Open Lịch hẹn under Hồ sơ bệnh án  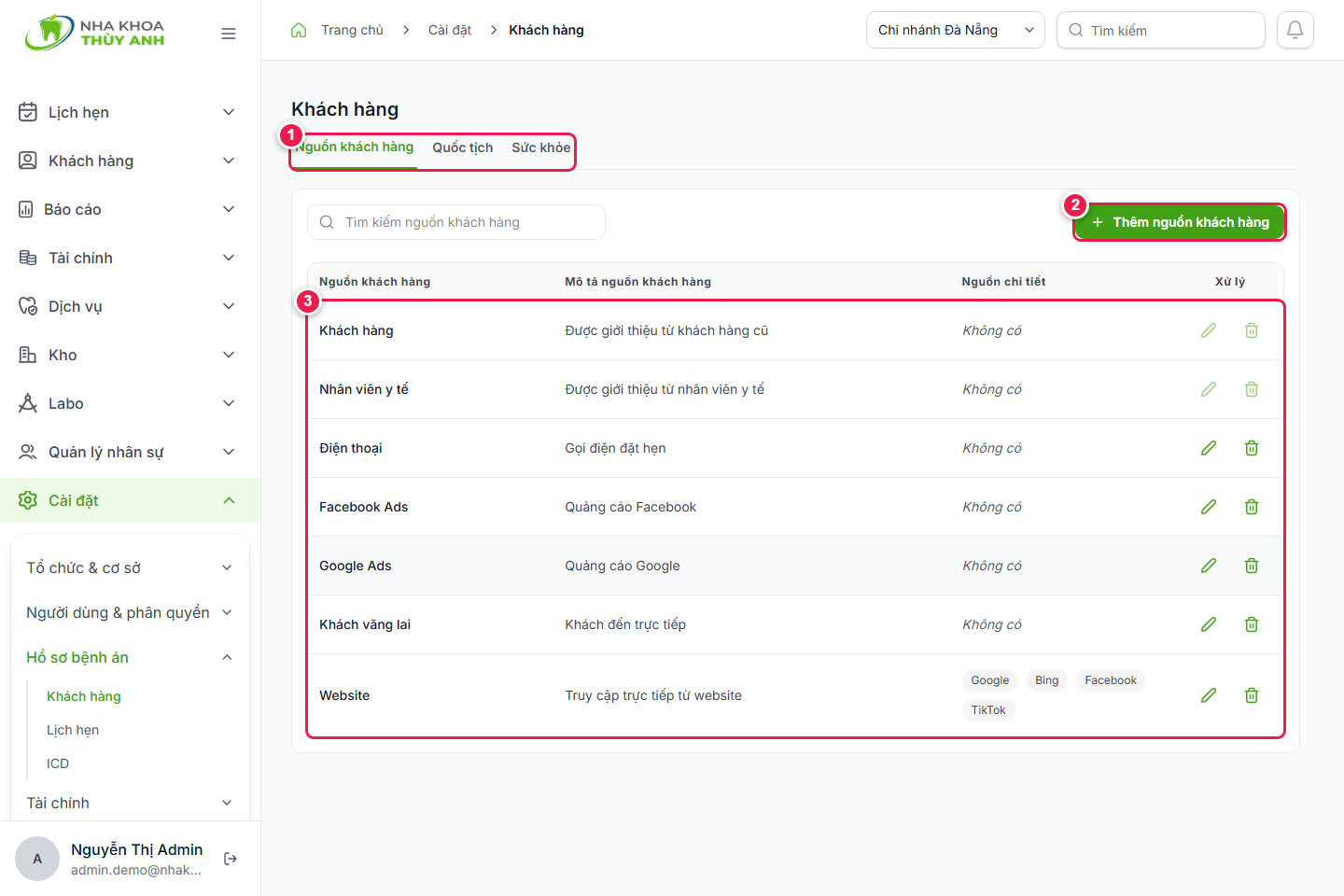point(73,730)
